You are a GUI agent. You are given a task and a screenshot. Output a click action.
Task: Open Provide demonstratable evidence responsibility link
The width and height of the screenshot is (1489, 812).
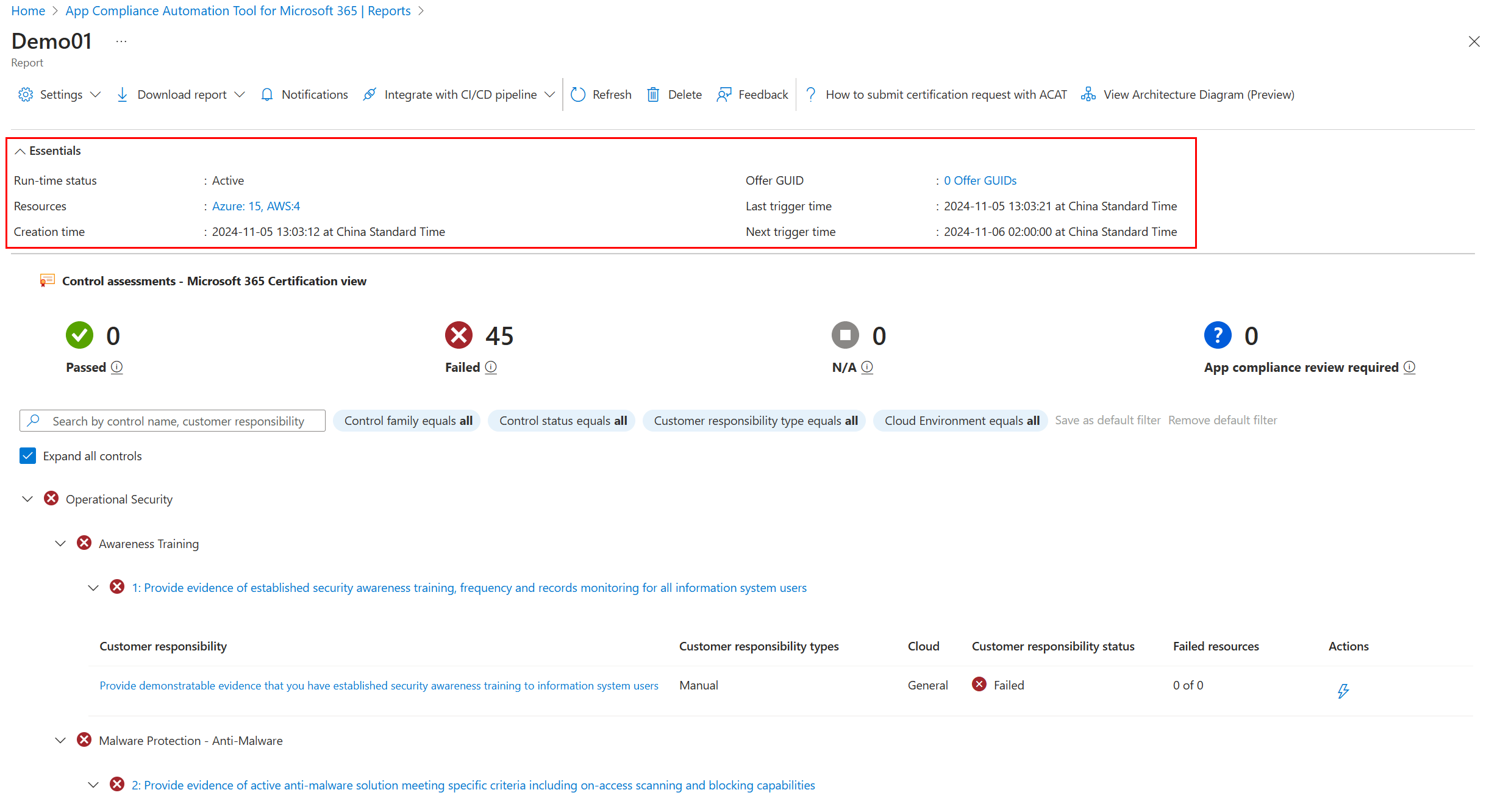coord(379,685)
